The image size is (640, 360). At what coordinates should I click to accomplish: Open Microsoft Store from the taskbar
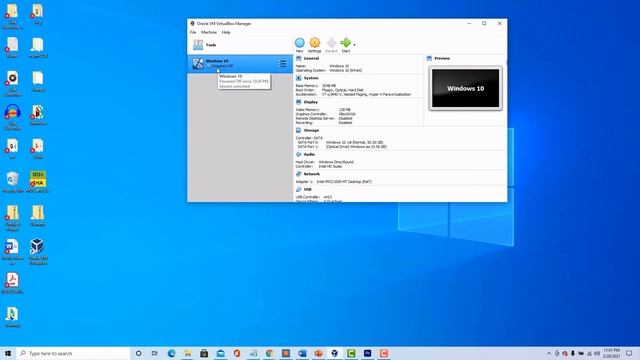(204, 353)
